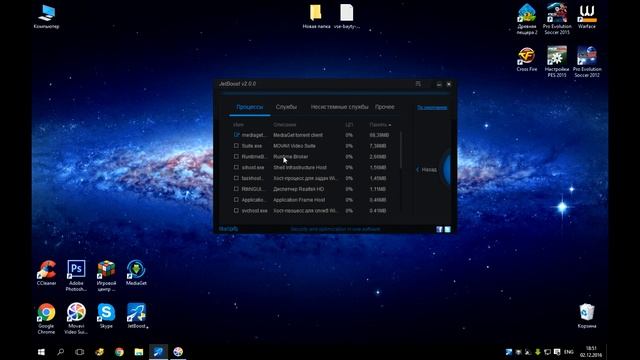Open Pro Evolution Soccer 2012 shortcut
Screen dimensions: 640x360
[587, 62]
